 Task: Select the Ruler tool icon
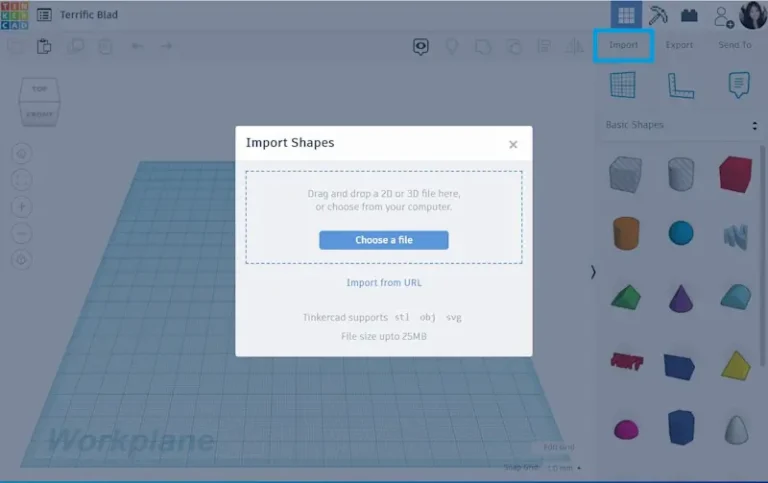(x=681, y=86)
